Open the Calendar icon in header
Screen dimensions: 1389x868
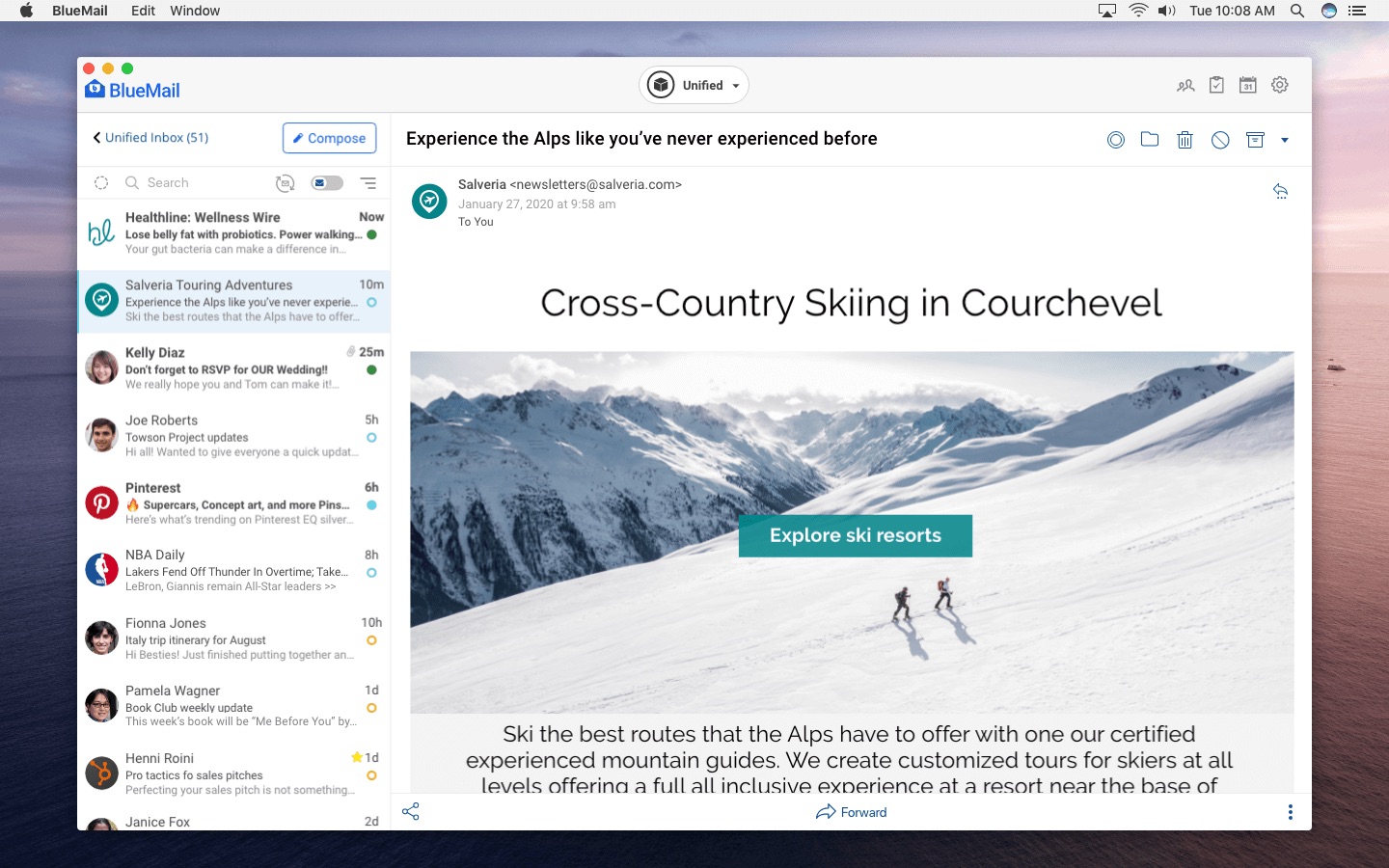(x=1248, y=85)
